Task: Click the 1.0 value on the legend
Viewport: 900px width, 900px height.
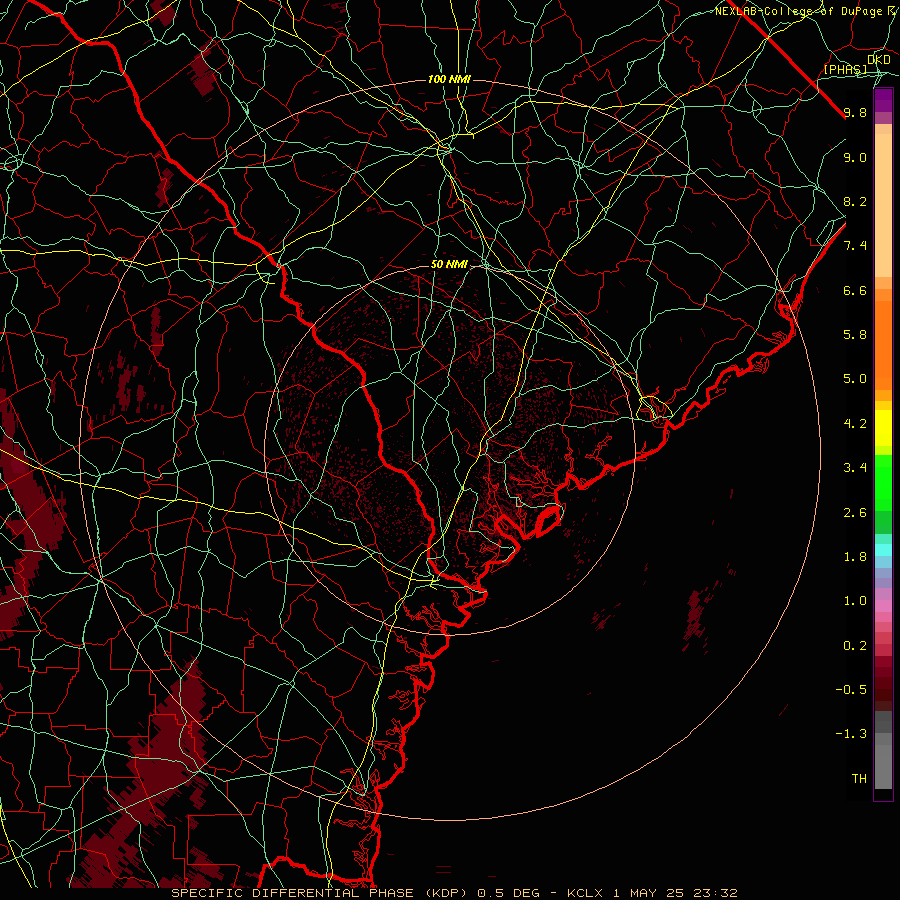Action: click(x=855, y=601)
